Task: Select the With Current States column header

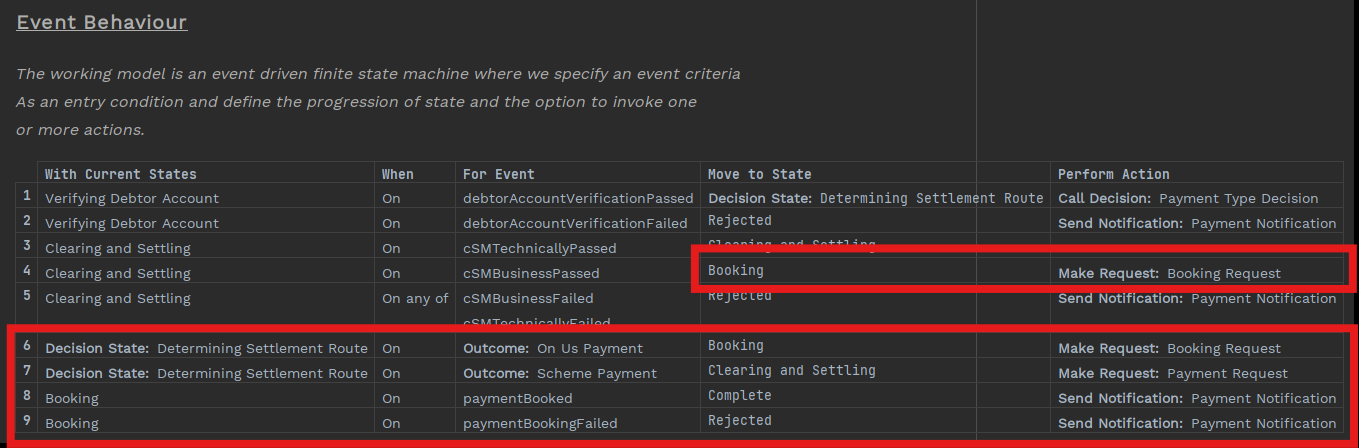Action: pos(121,174)
